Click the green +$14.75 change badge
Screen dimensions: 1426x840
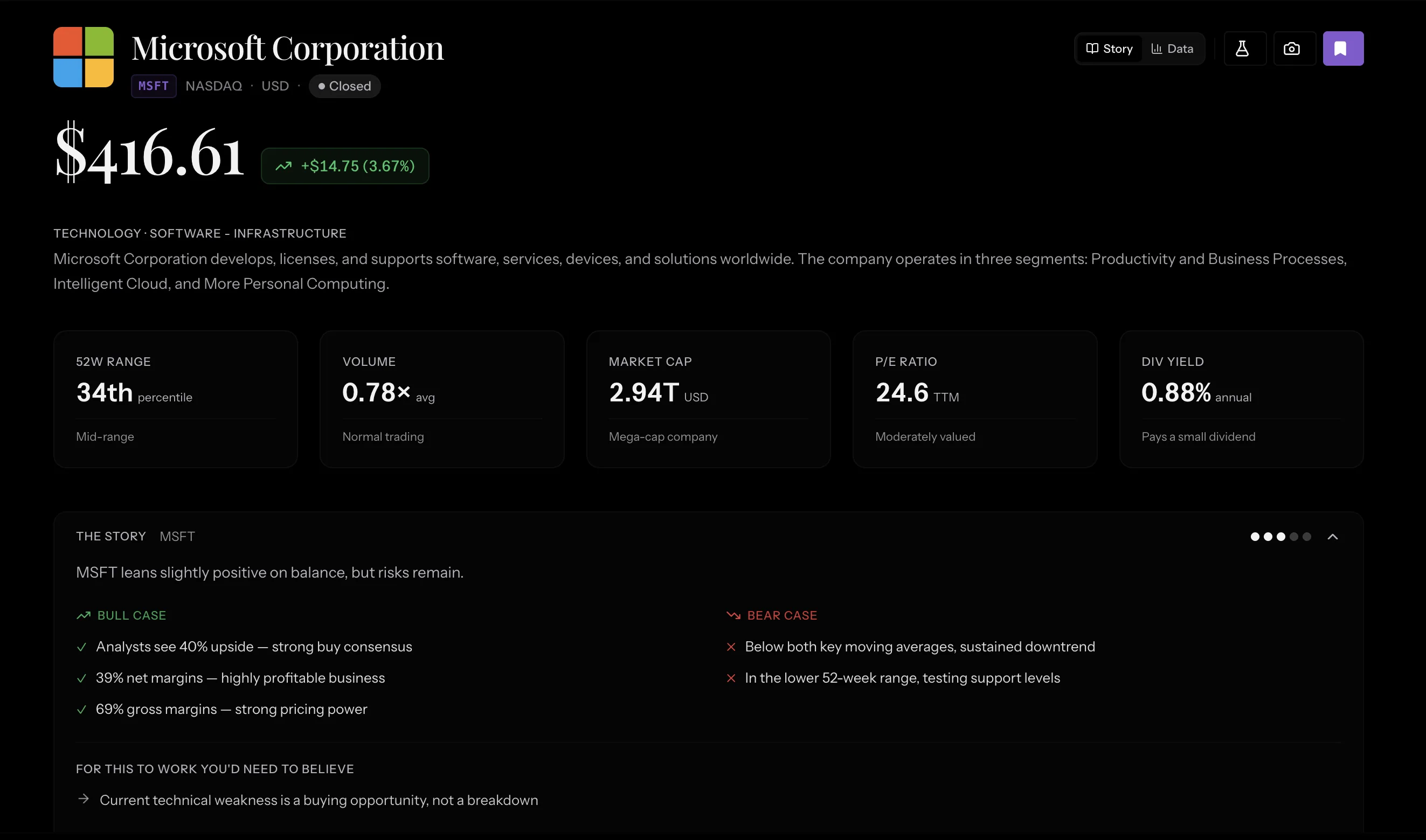point(345,166)
